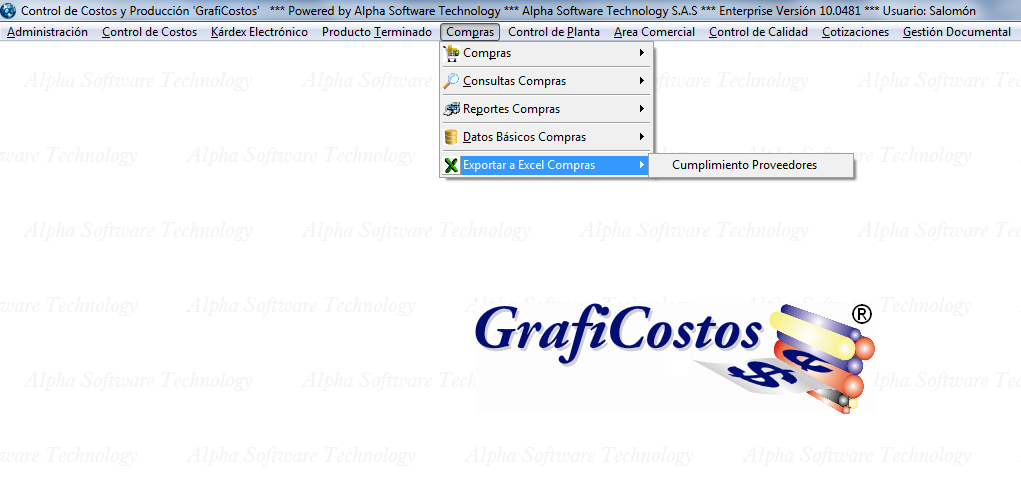Viewport: 1021px width, 501px height.
Task: Open the Area Comercial menu
Action: tap(654, 32)
